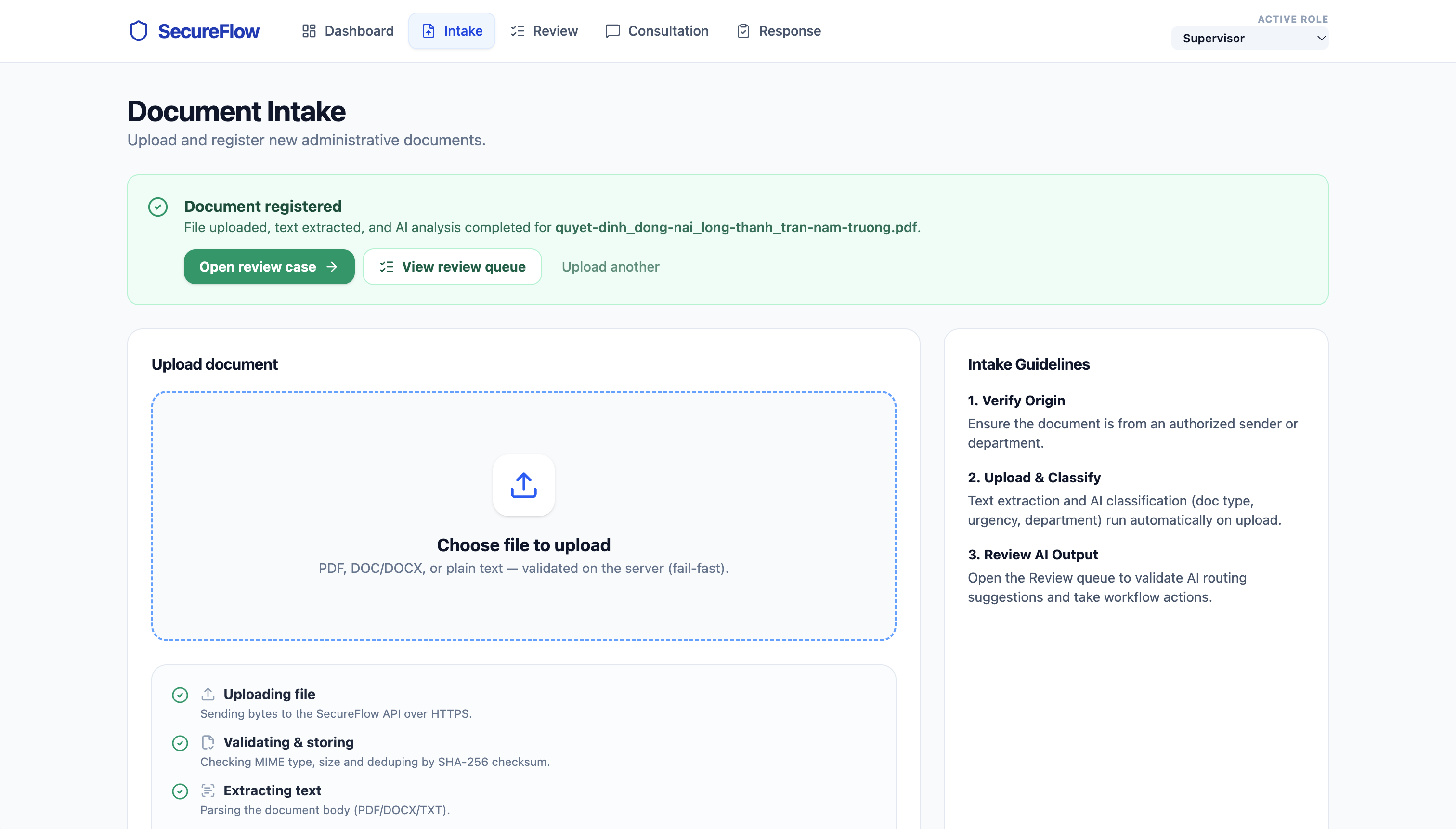1456x829 pixels.
Task: Click the upload icon next to Uploading file
Action: [x=208, y=694]
